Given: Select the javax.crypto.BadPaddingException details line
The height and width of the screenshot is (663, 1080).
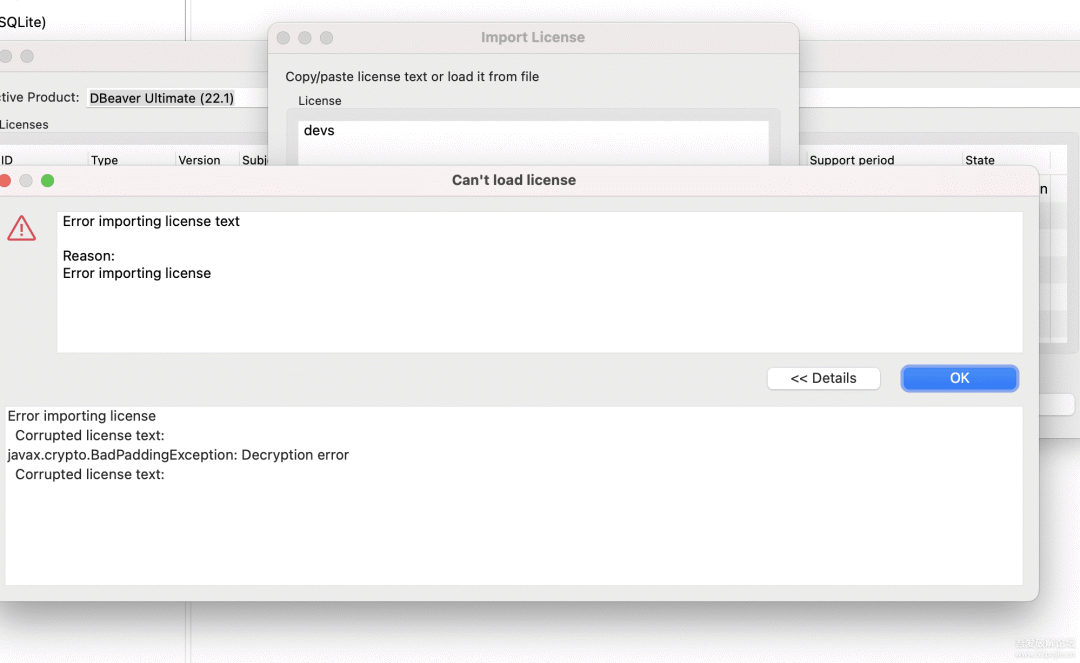Looking at the screenshot, I should click(x=178, y=455).
